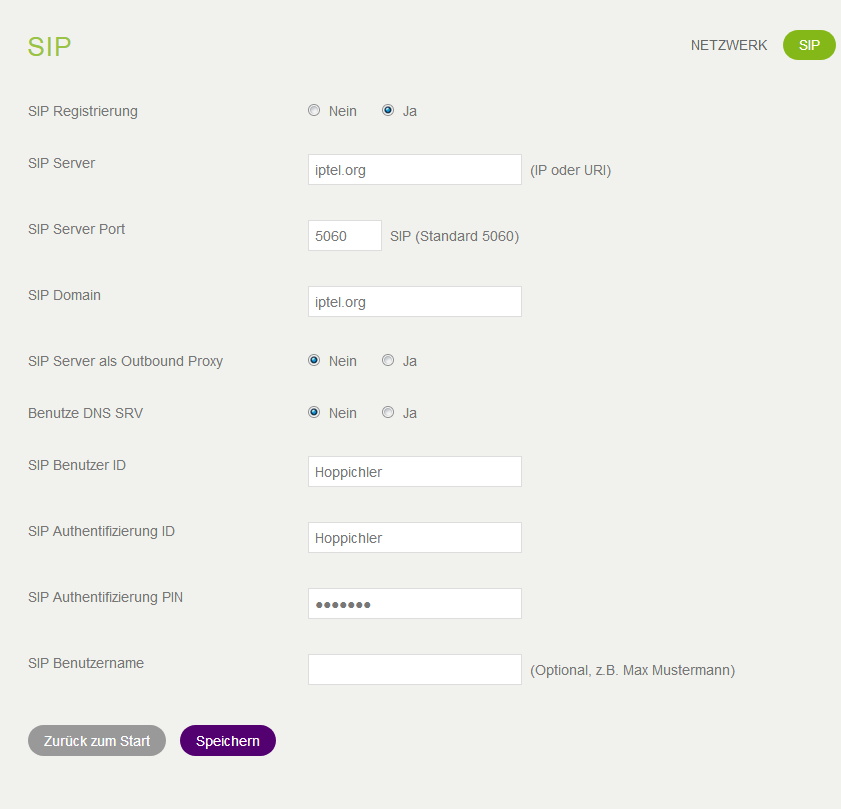Click the SIP Registrierung label
The image size is (841, 809).
pos(83,111)
